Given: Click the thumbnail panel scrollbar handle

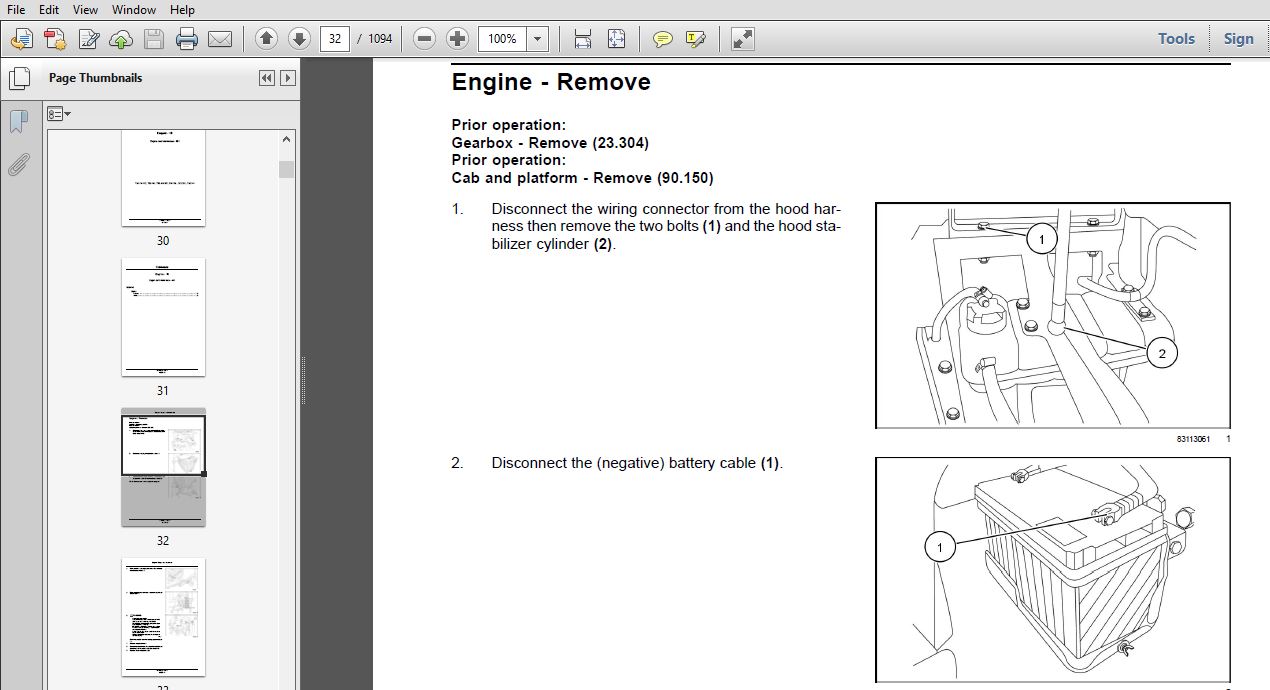Looking at the screenshot, I should pos(287,169).
